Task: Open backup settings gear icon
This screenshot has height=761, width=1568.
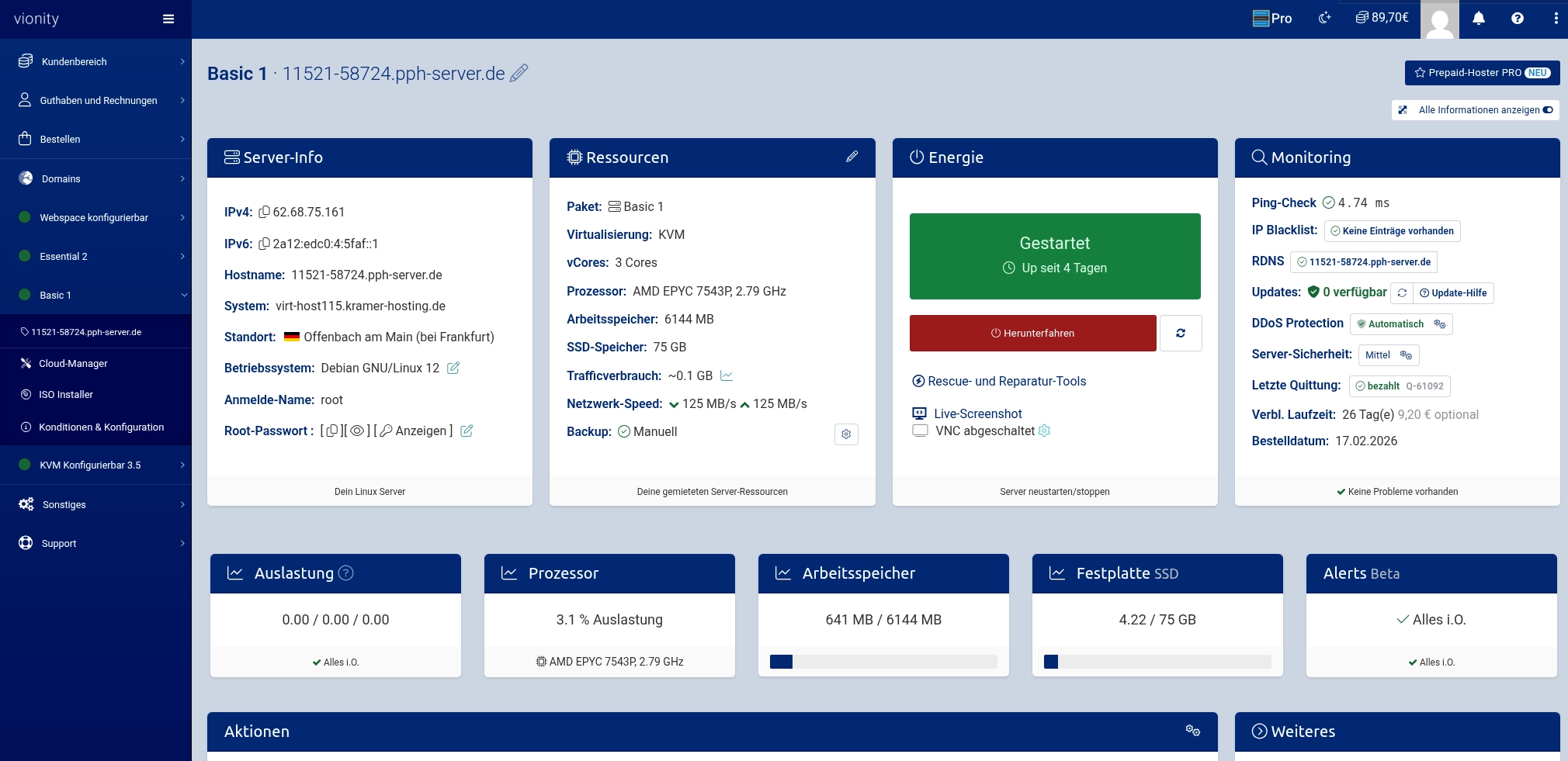Action: (x=846, y=434)
